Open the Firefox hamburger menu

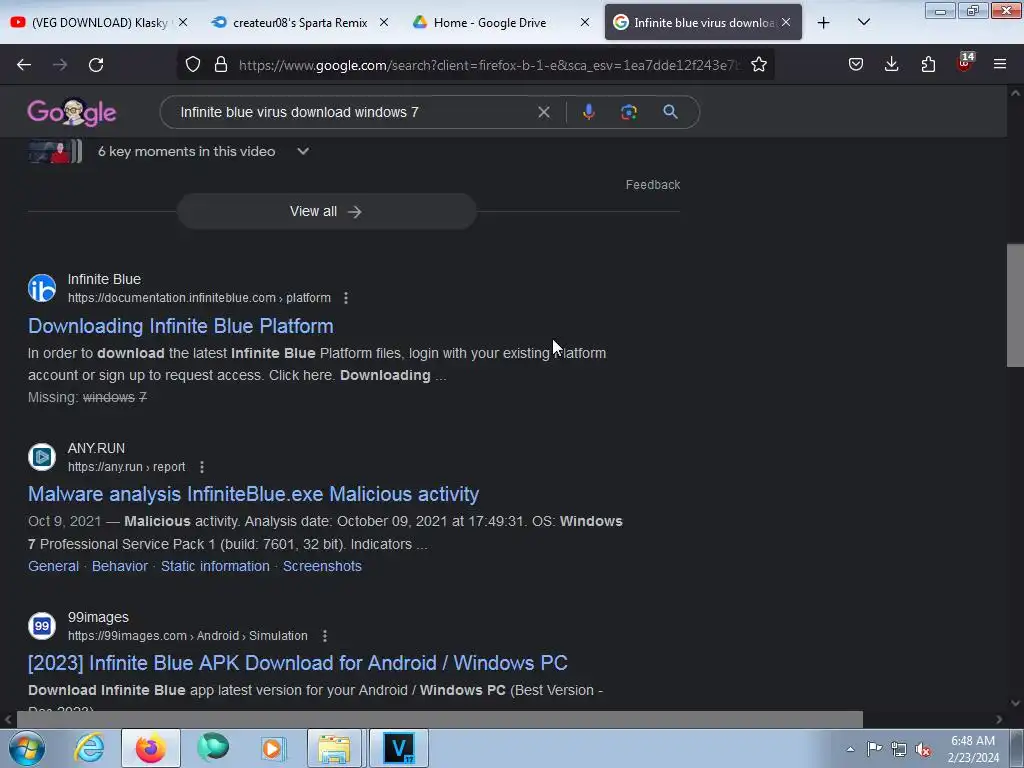pyautogui.click(x=999, y=64)
